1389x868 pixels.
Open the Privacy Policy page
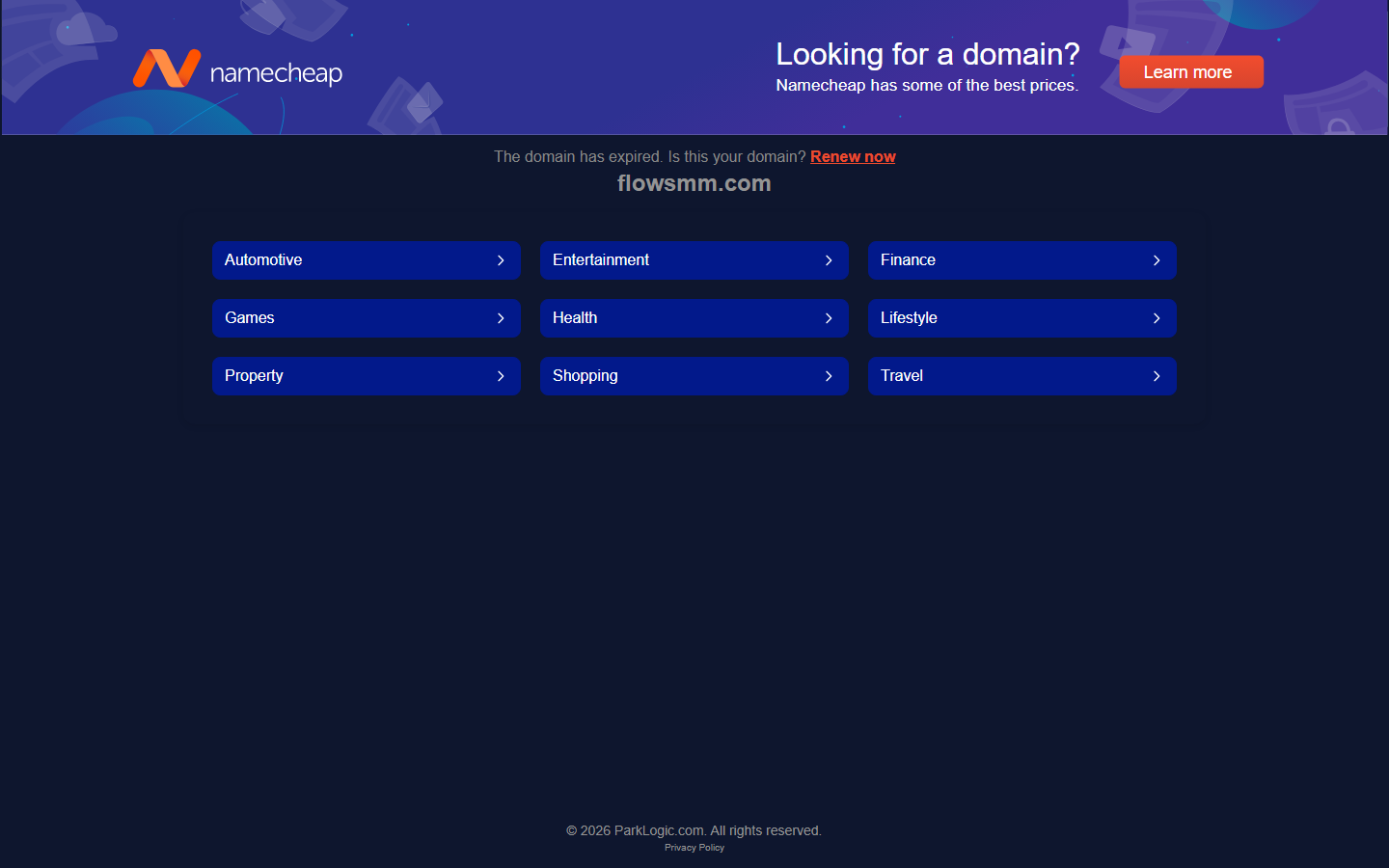[694, 847]
